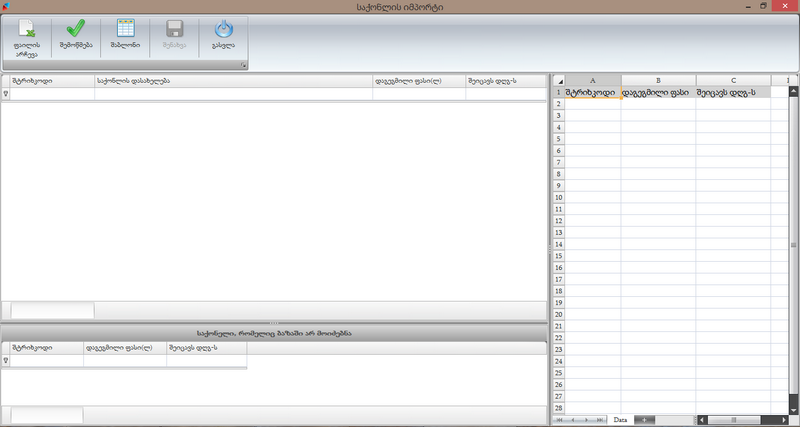Sort top grid by დაგეგმილი ფასი(ლ) header
The image size is (800, 427).
(418, 80)
